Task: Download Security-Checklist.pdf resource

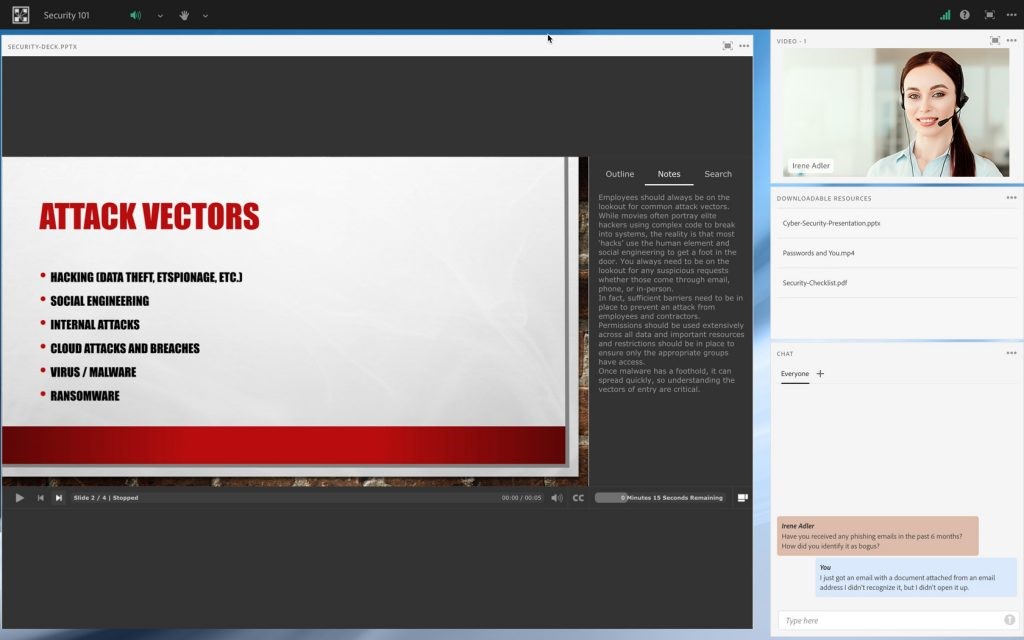Action: [815, 283]
